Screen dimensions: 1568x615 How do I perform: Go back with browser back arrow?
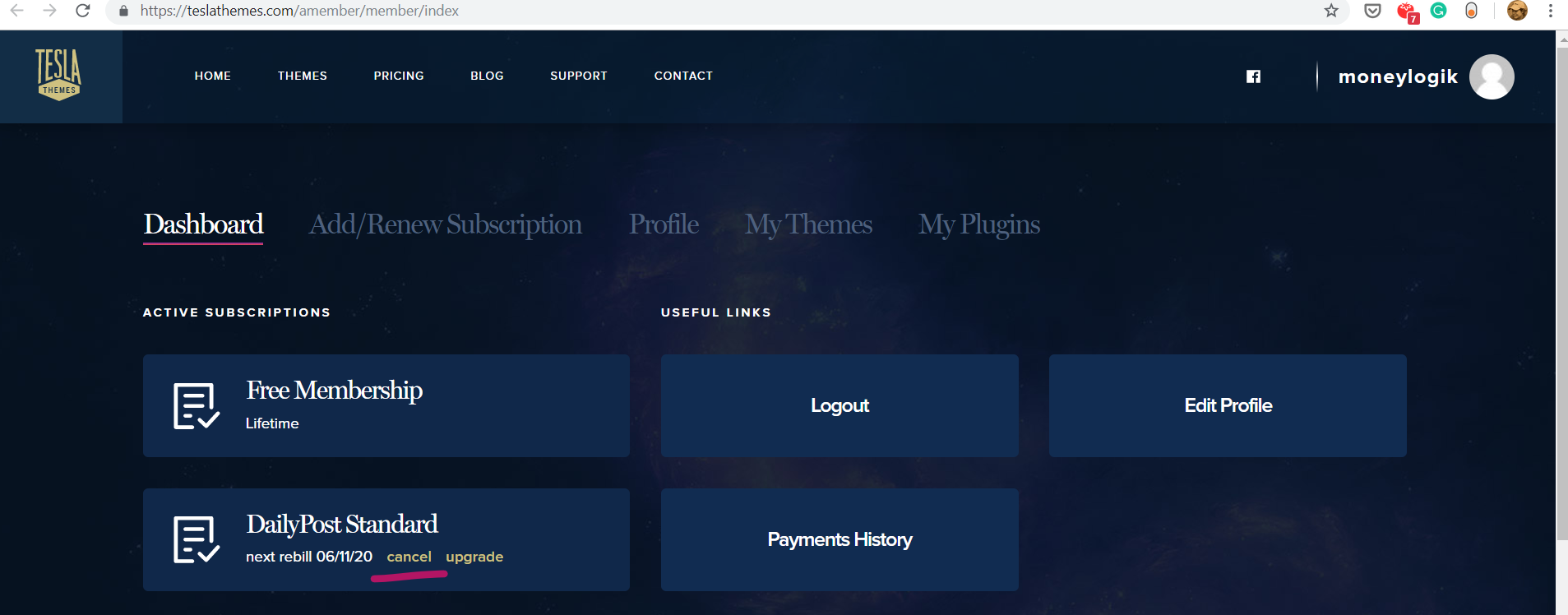(16, 11)
